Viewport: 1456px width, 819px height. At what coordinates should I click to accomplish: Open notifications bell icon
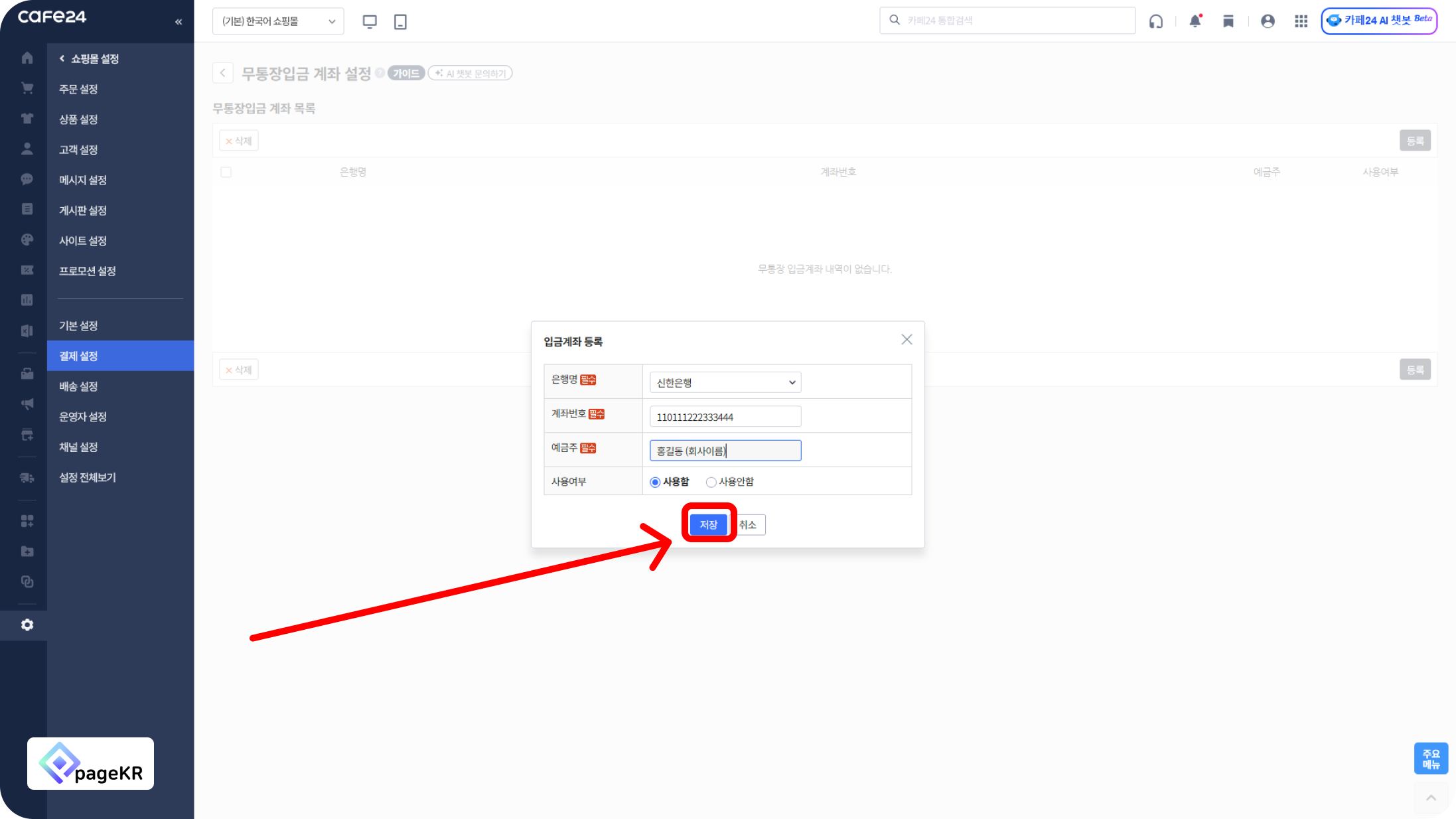pos(1195,21)
